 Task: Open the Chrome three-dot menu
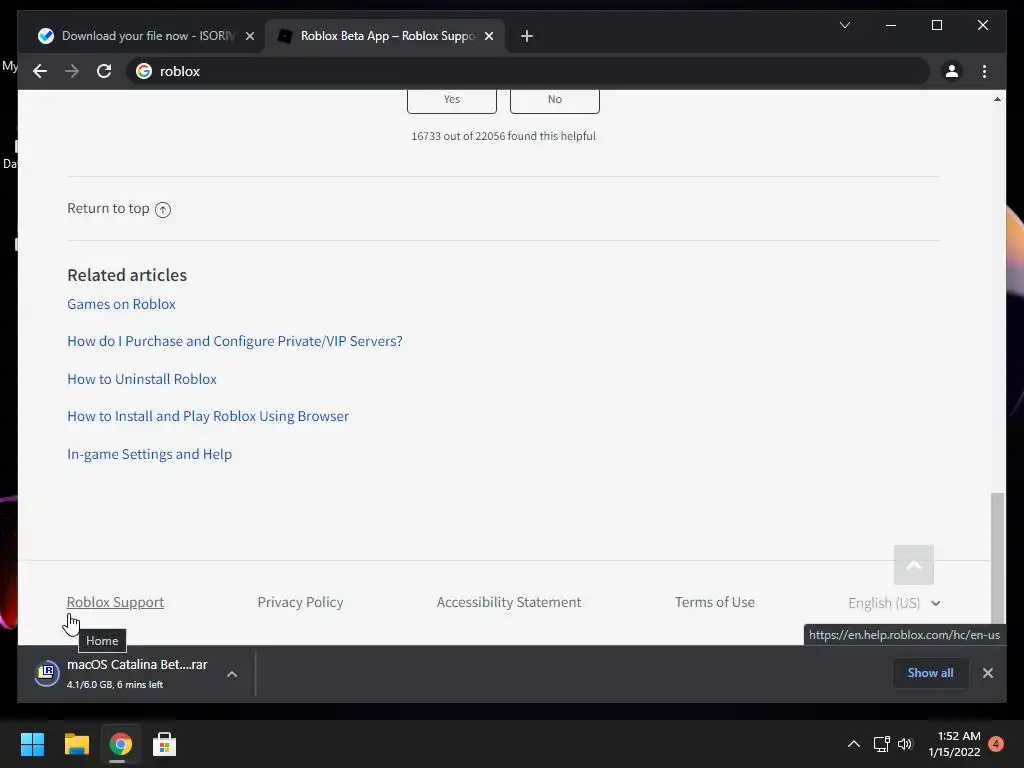point(984,71)
